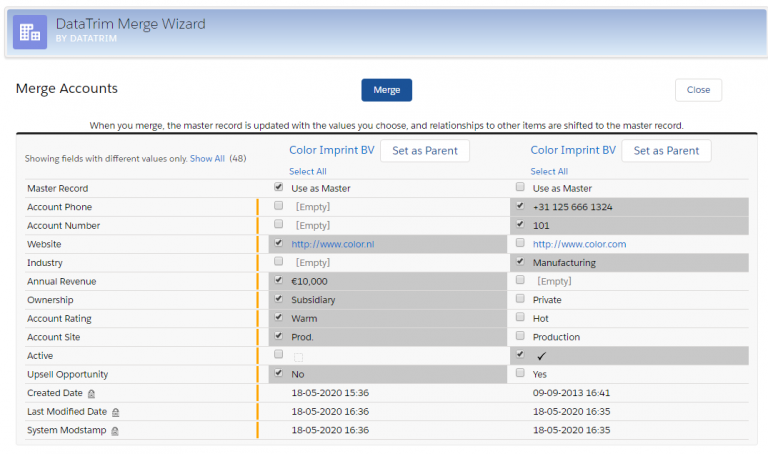The image size is (768, 454).
Task: Toggle Use as Master for first account
Action: 279,187
